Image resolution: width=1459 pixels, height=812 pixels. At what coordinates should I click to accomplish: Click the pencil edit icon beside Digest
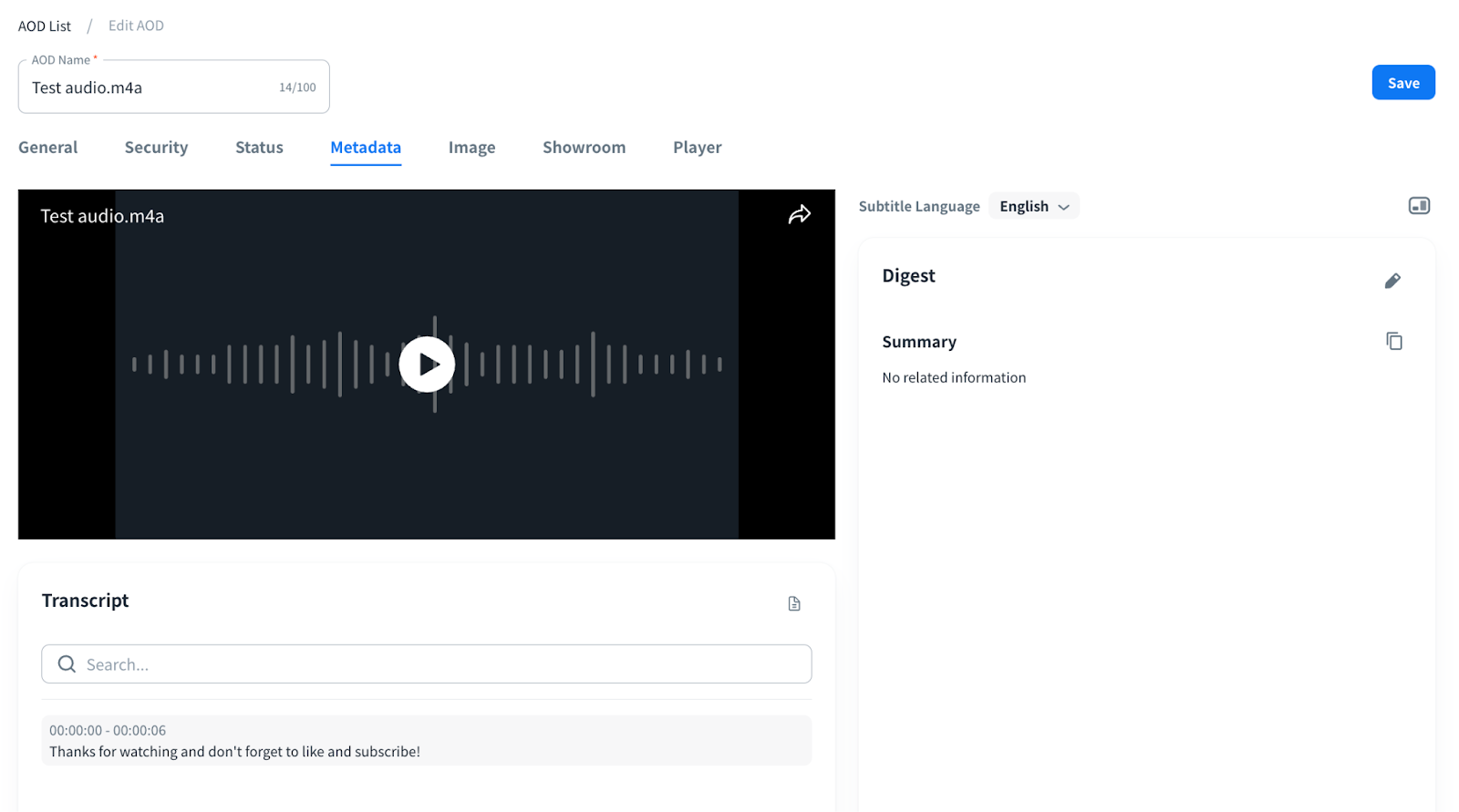pyautogui.click(x=1392, y=281)
